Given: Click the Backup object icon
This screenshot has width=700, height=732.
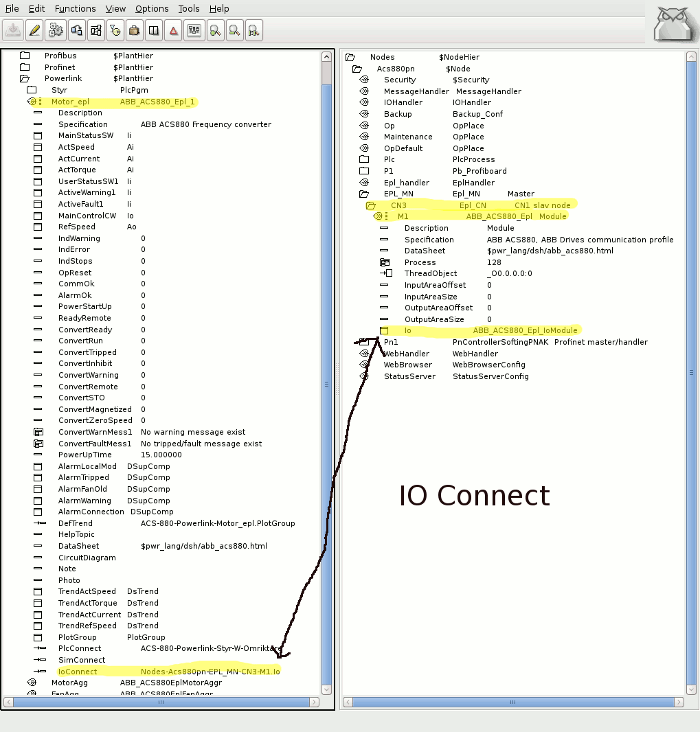Looking at the screenshot, I should 364,114.
